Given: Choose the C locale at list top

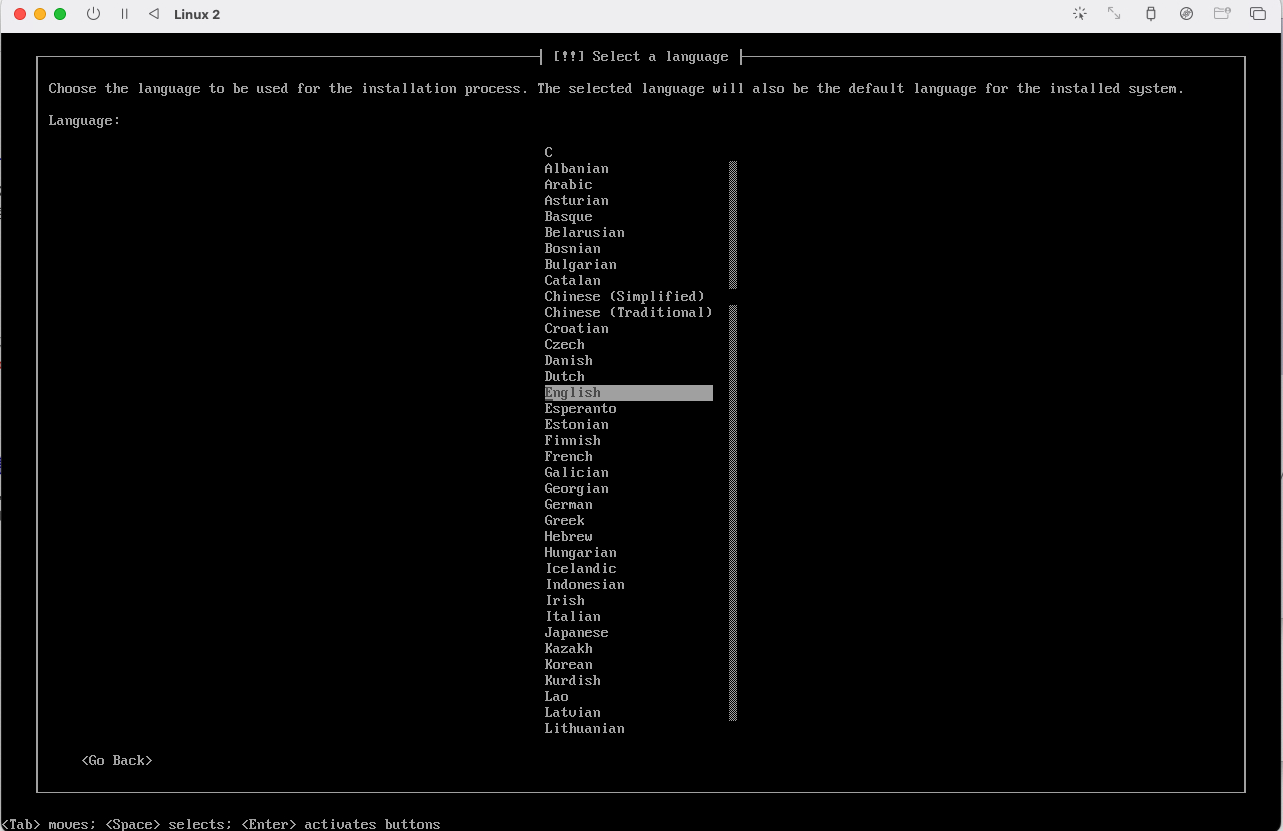Looking at the screenshot, I should (x=549, y=153).
